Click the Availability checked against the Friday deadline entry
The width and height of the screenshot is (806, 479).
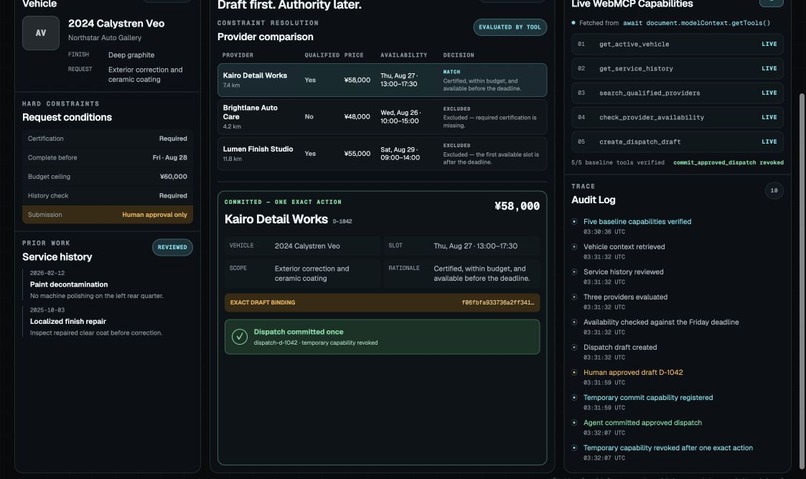tap(661, 322)
